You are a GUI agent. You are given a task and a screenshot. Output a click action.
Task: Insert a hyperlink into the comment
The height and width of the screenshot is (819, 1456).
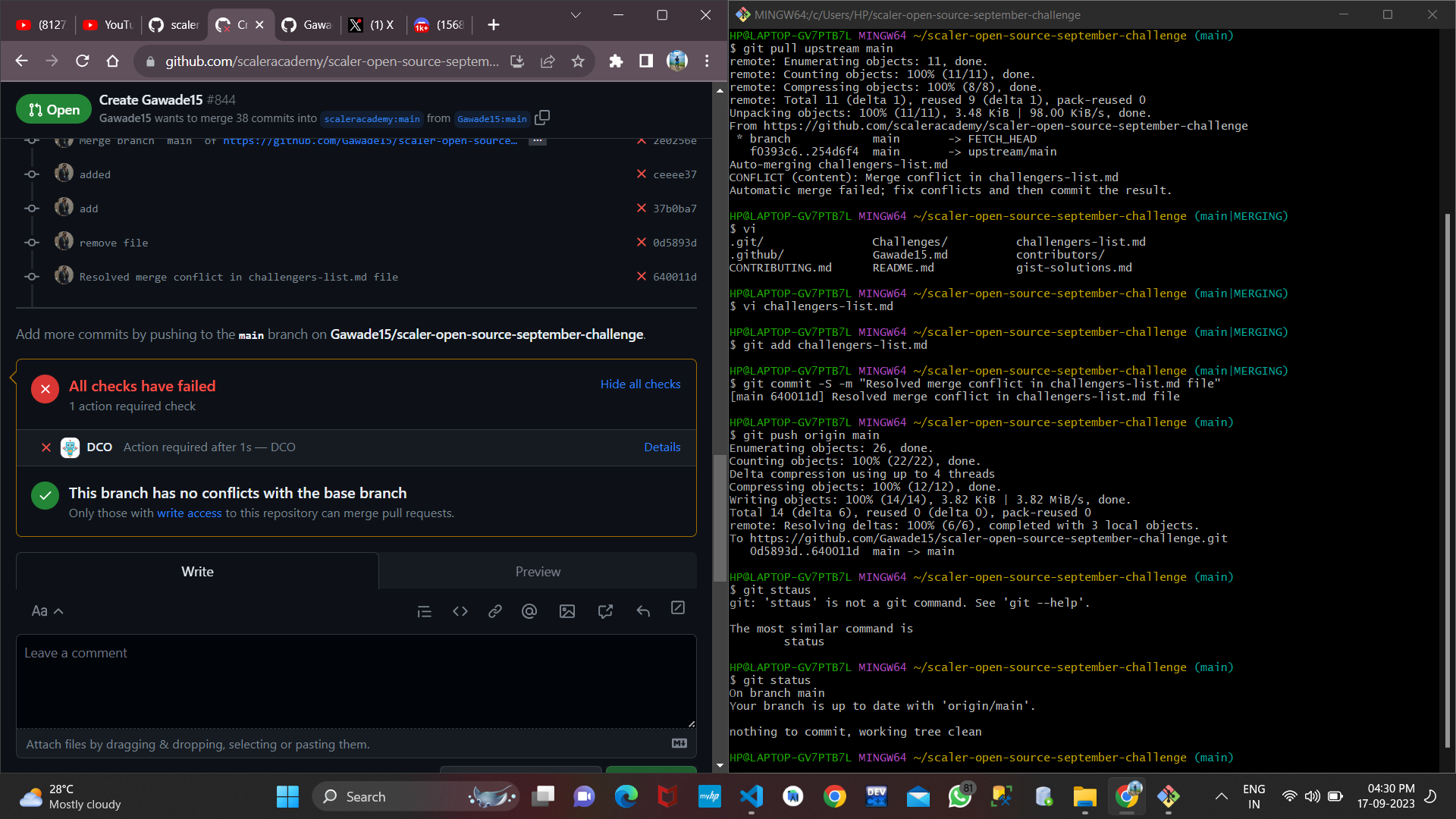[x=495, y=610]
